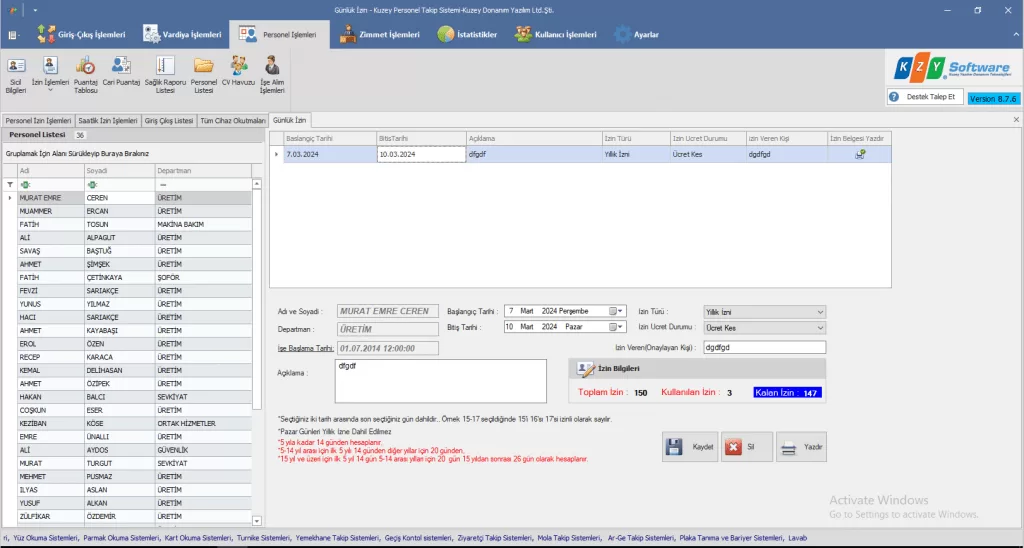The height and width of the screenshot is (548, 1024).
Task: Click the Destek Talep Et button
Action: click(924, 97)
